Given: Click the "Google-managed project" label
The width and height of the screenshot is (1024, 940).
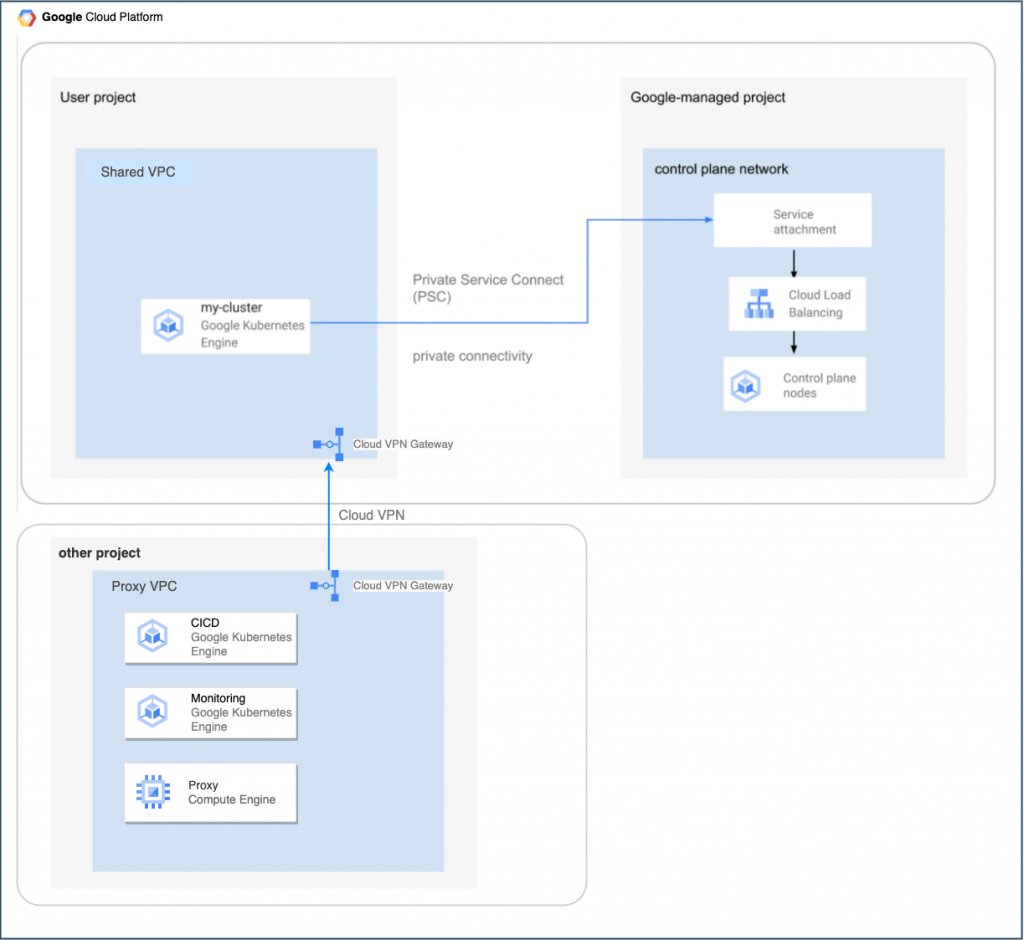Looking at the screenshot, I should pos(707,97).
